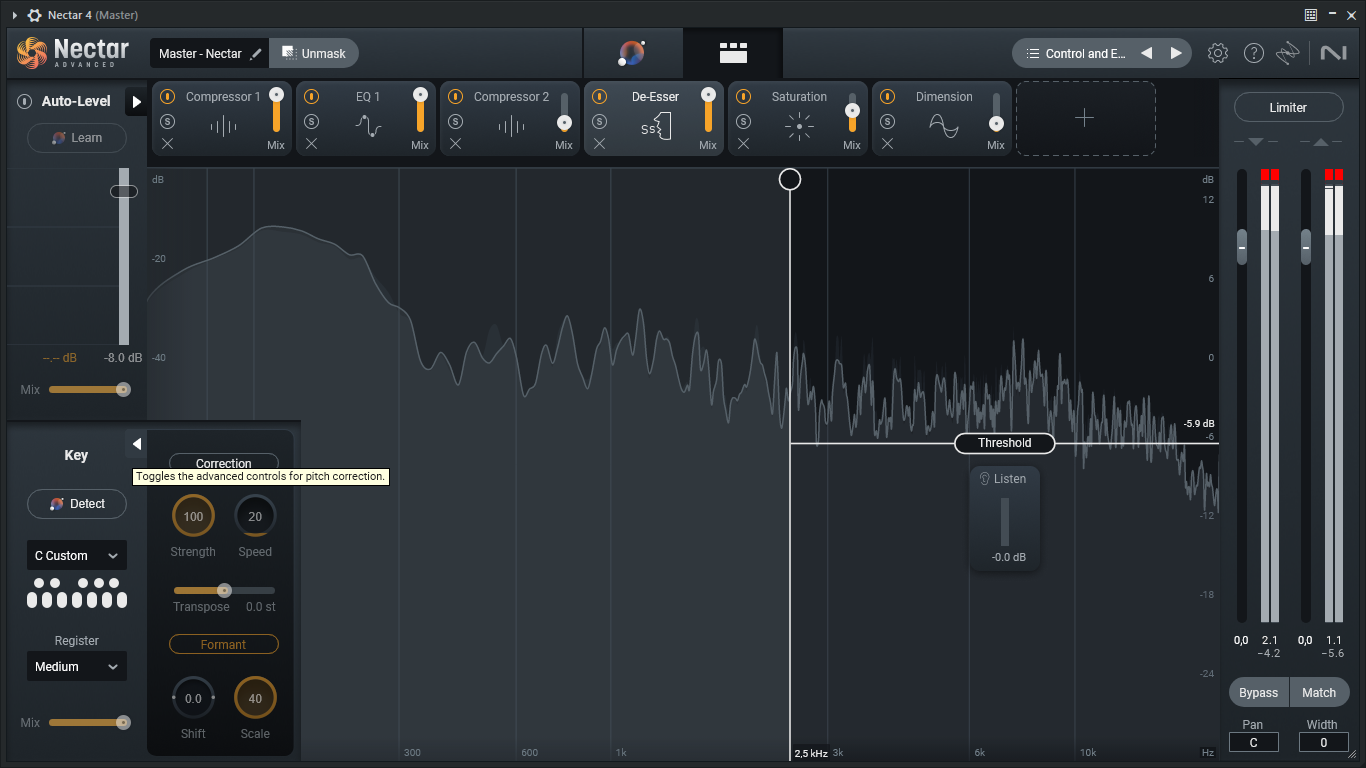The height and width of the screenshot is (768, 1366).
Task: Click the Pan value field
Action: pos(1253,742)
